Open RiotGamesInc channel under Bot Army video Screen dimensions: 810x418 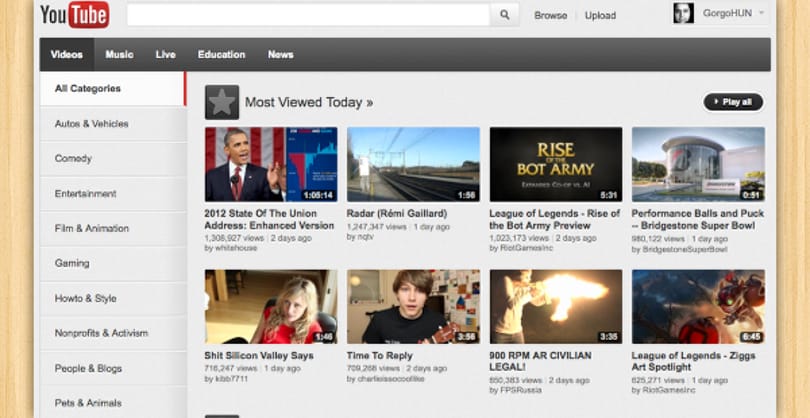527,248
